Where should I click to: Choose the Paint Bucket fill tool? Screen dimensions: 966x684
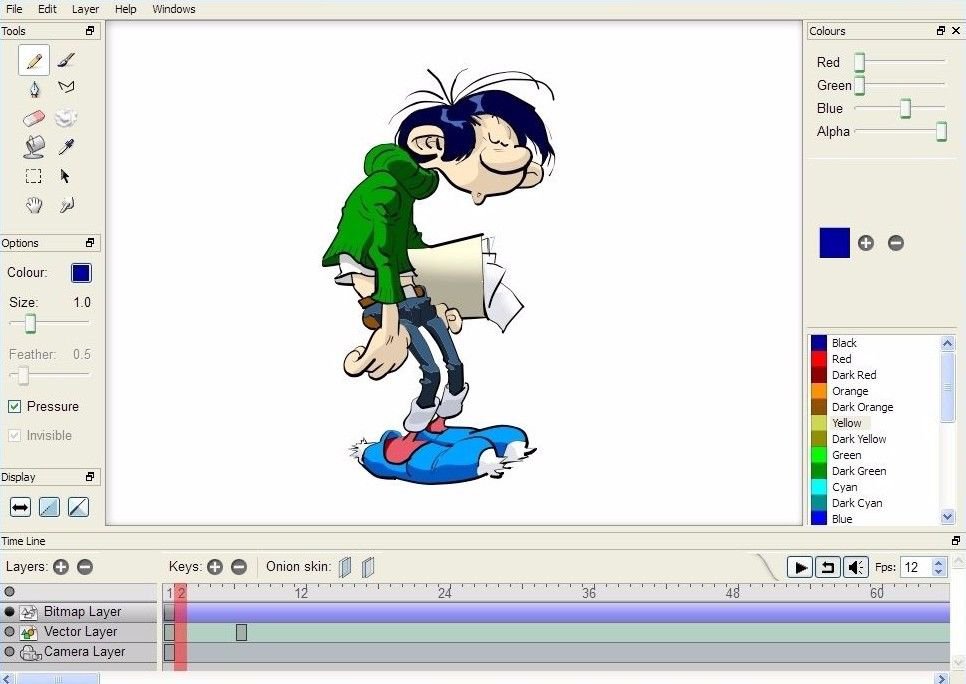tap(33, 146)
